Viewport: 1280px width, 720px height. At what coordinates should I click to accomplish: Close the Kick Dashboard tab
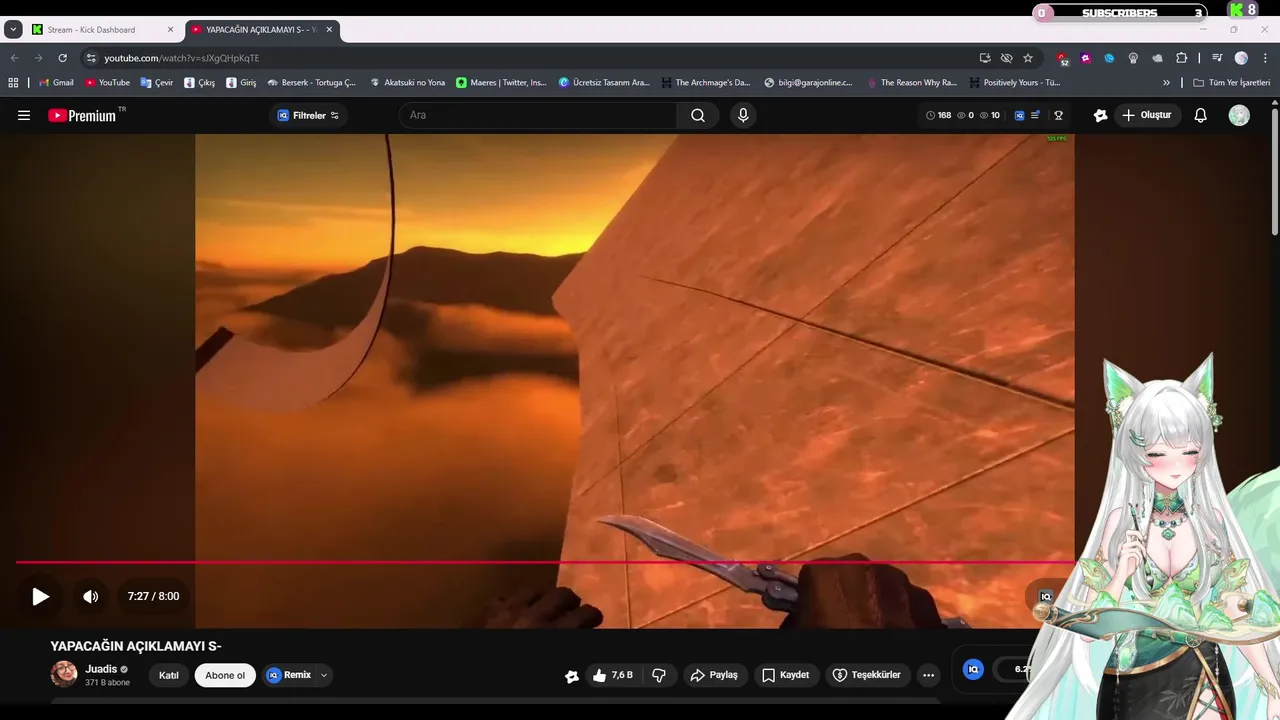(170, 30)
